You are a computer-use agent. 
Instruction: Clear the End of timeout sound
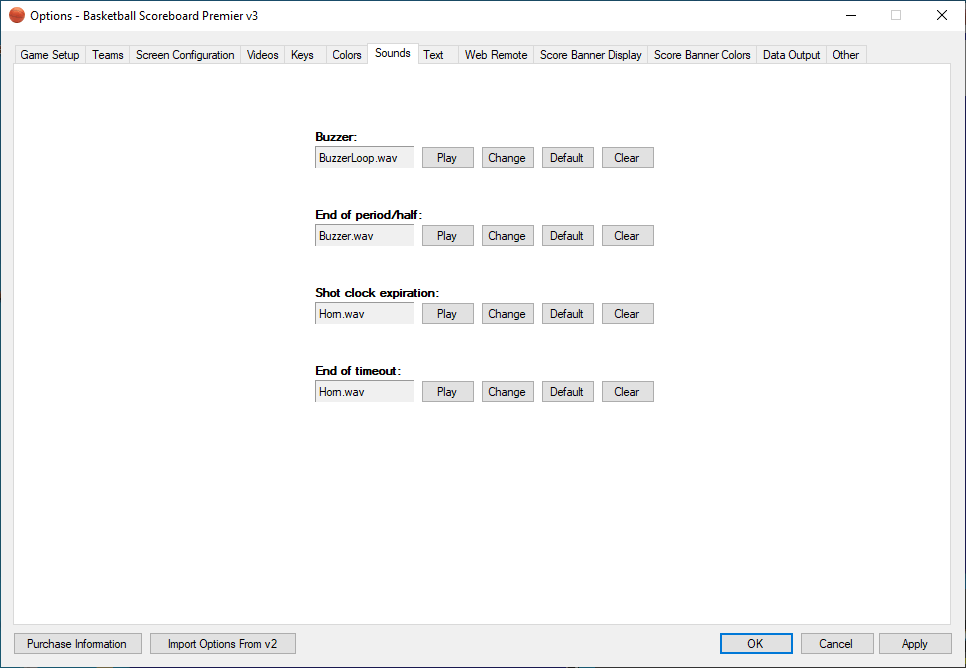click(627, 392)
